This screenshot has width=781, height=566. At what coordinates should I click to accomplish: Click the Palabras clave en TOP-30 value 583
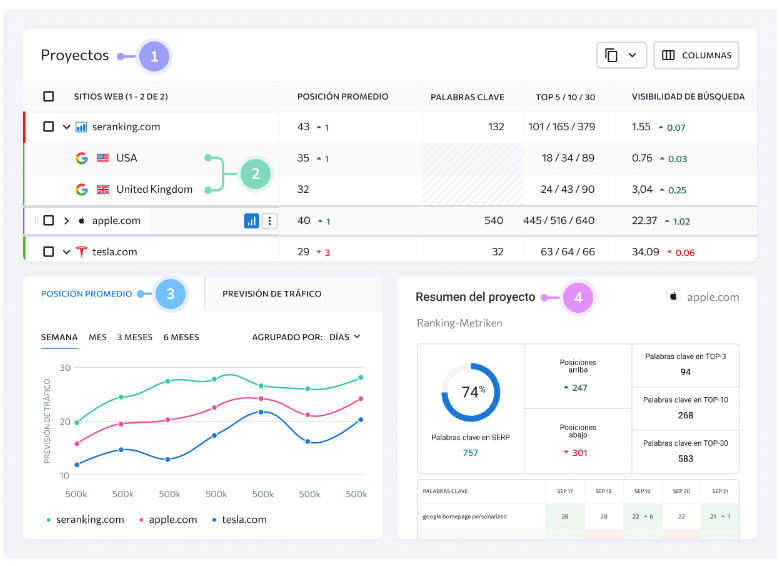tap(685, 459)
